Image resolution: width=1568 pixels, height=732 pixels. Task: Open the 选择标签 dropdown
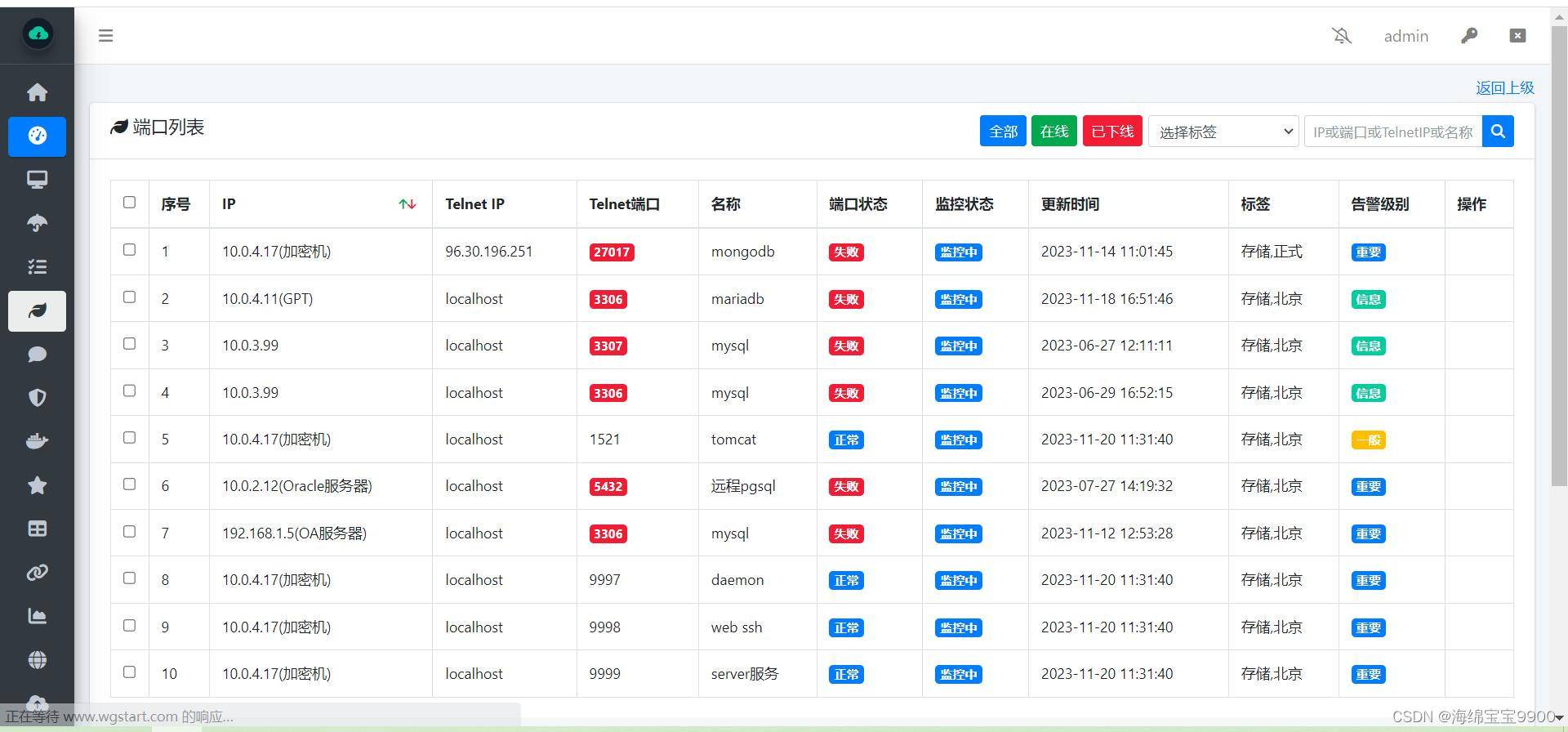1223,132
